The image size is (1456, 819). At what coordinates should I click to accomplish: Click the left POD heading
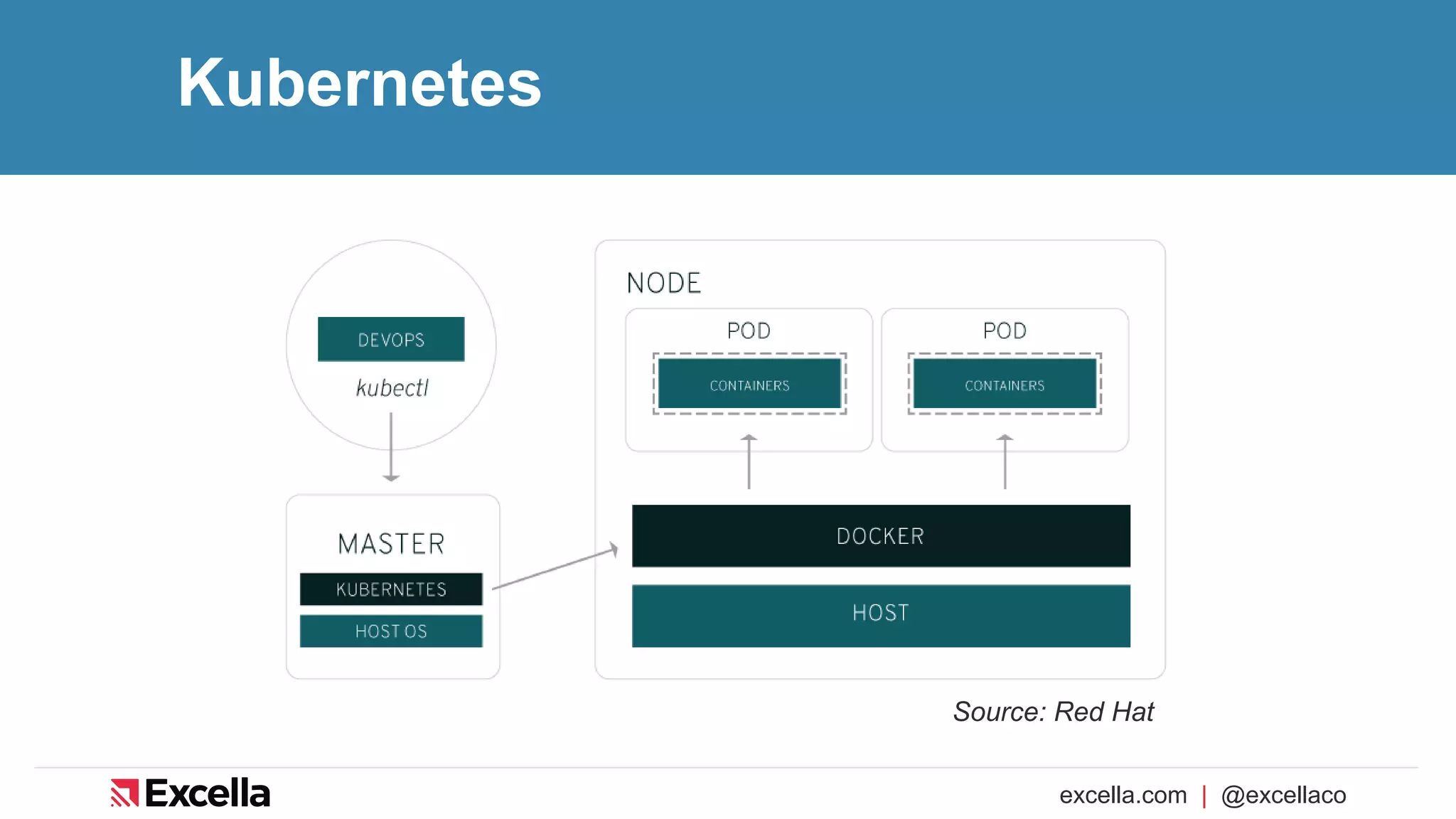(749, 331)
